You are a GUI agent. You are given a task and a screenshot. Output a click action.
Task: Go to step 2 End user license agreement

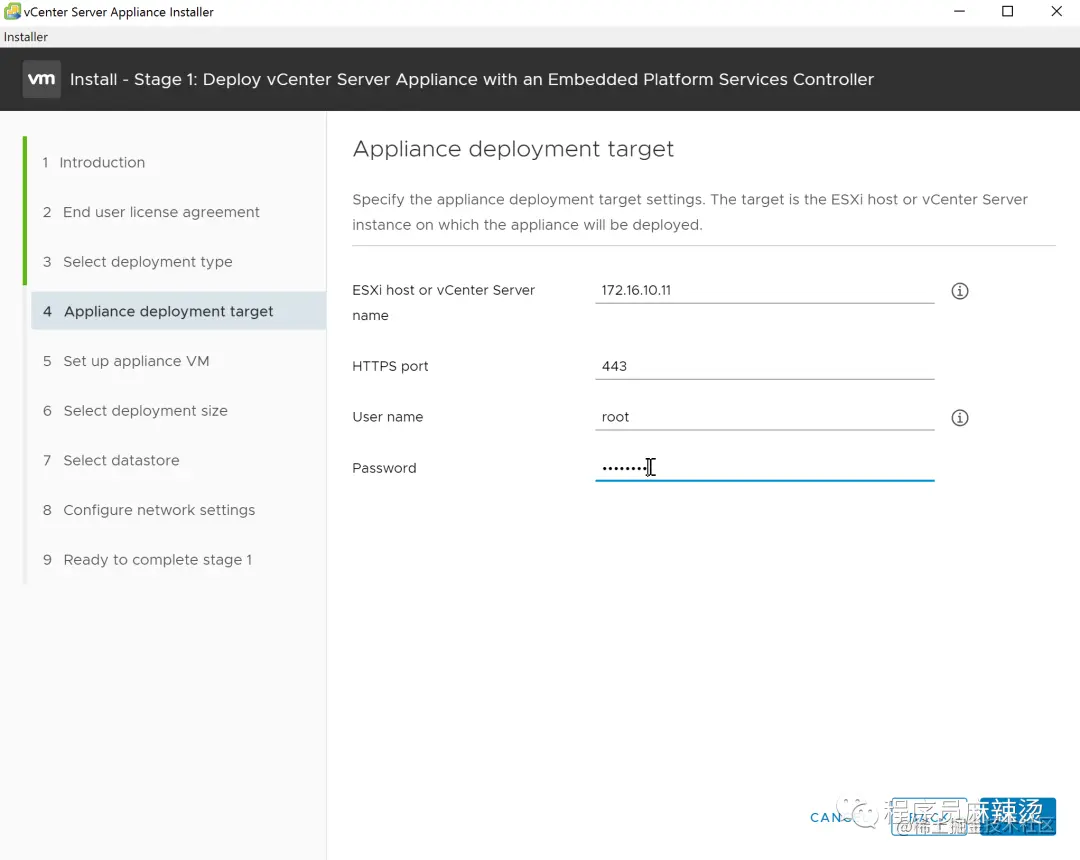152,212
